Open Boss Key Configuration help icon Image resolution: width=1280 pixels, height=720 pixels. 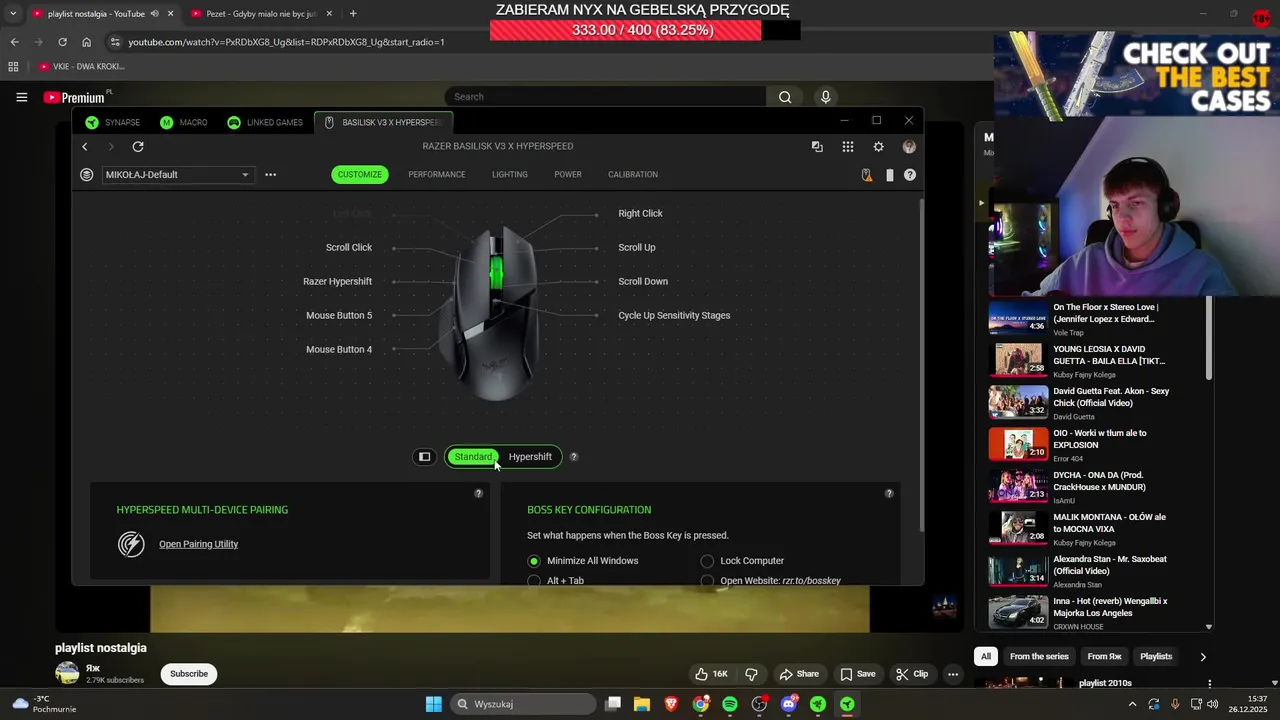(x=889, y=494)
